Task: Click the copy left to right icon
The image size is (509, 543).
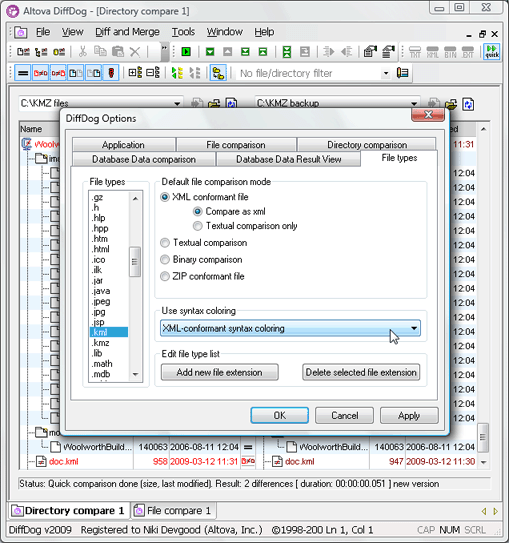Action: point(329,52)
